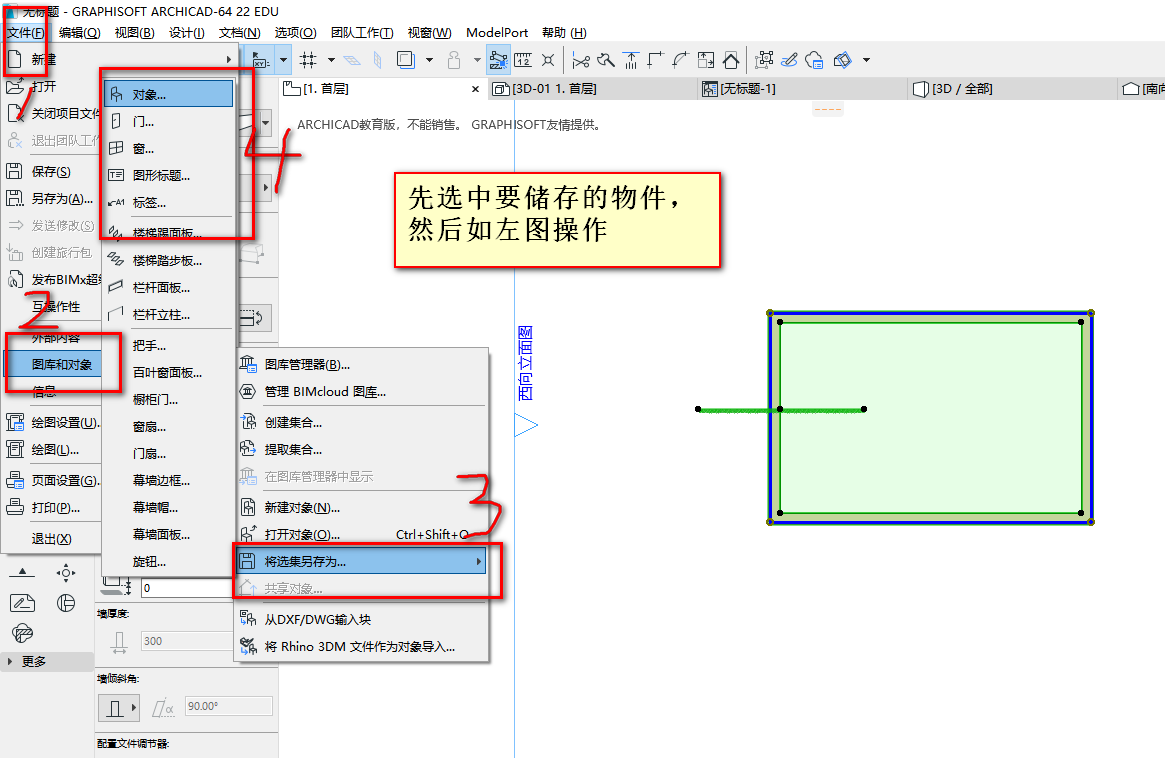This screenshot has width=1165, height=758.
Task: Open 图库管理器(B)... menu item
Action: (x=361, y=365)
